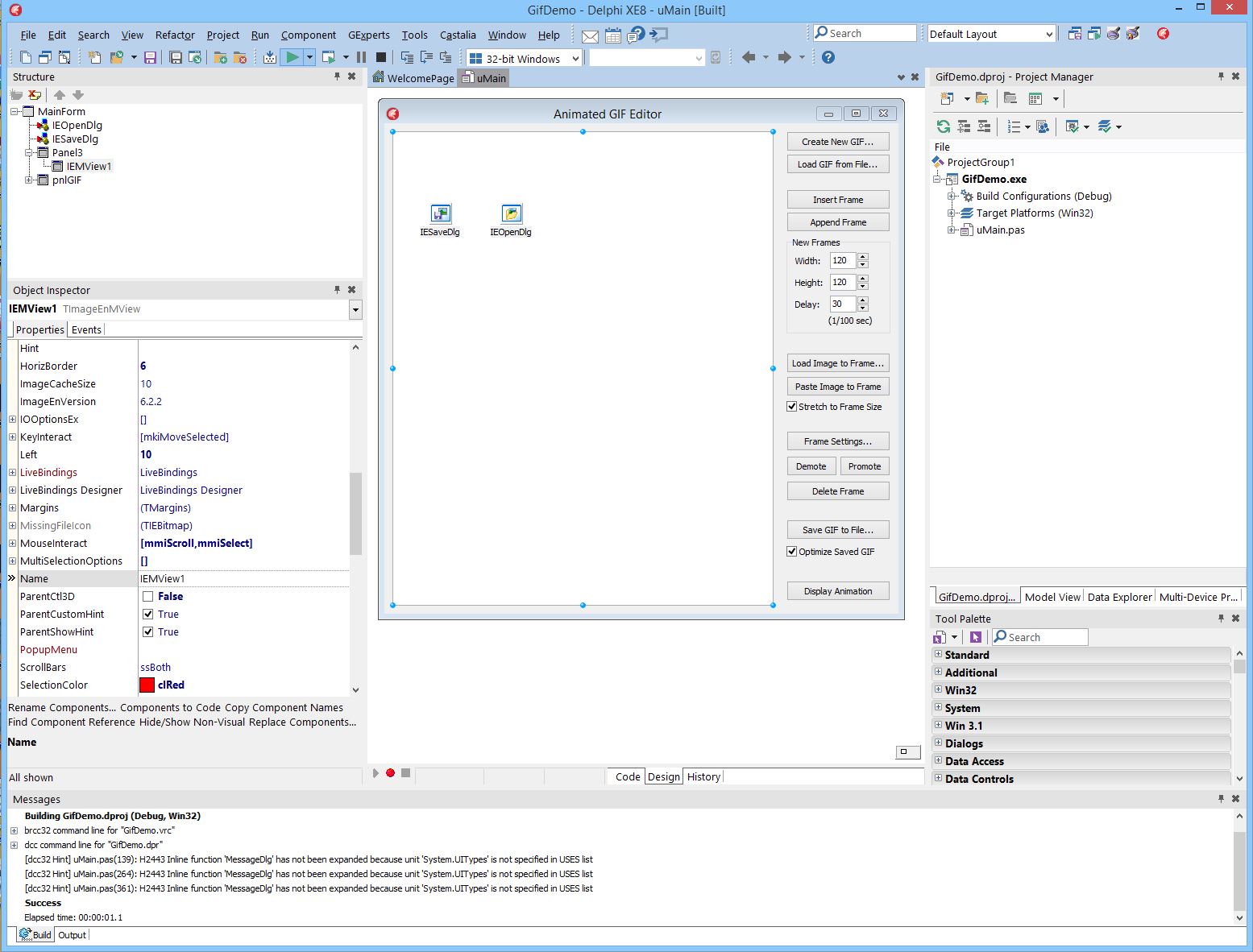
Task: Click the Add file to project icon
Action: [220, 58]
